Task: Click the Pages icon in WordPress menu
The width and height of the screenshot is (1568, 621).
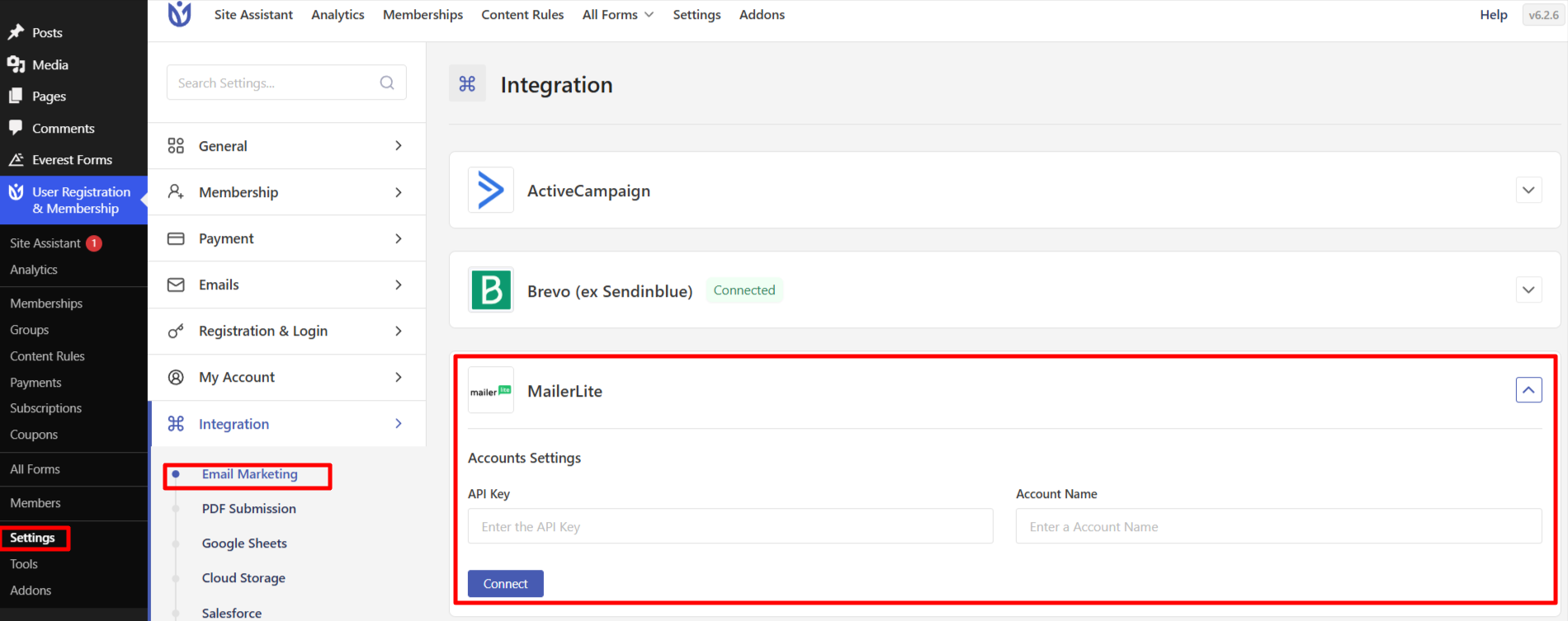Action: pyautogui.click(x=16, y=96)
